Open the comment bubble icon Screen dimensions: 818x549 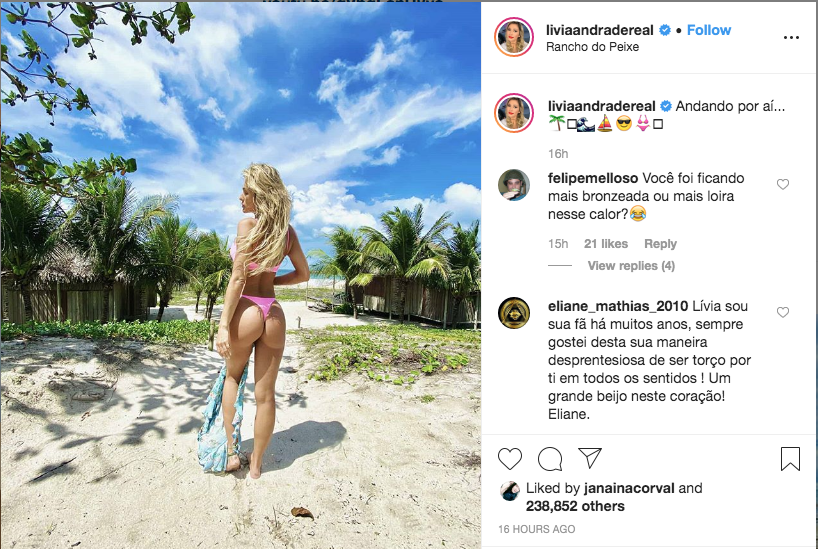coord(550,459)
